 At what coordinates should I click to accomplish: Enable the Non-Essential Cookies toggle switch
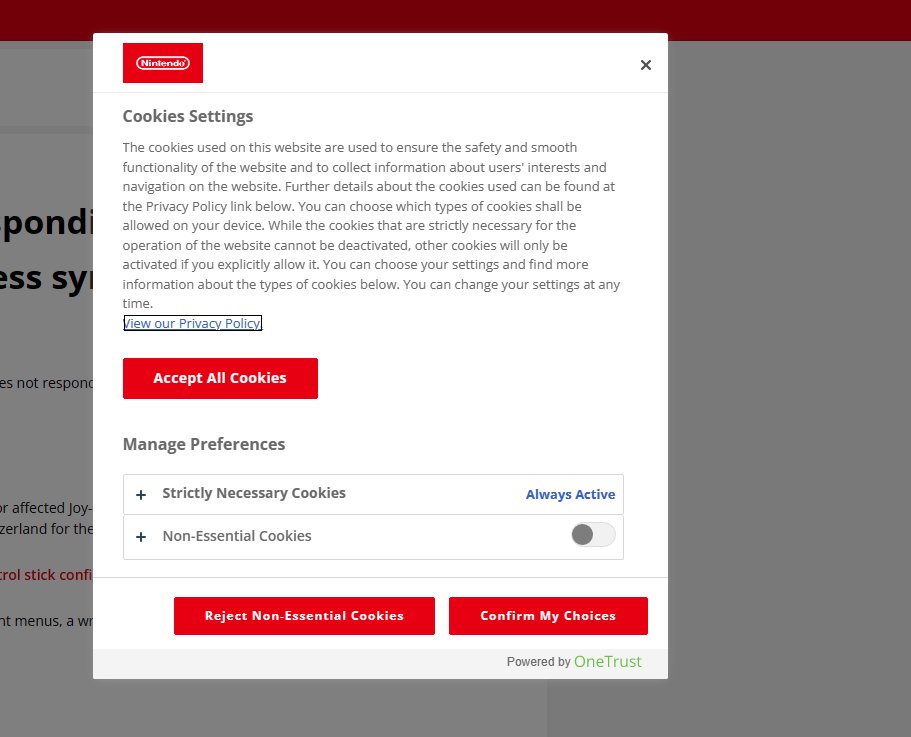tap(593, 535)
